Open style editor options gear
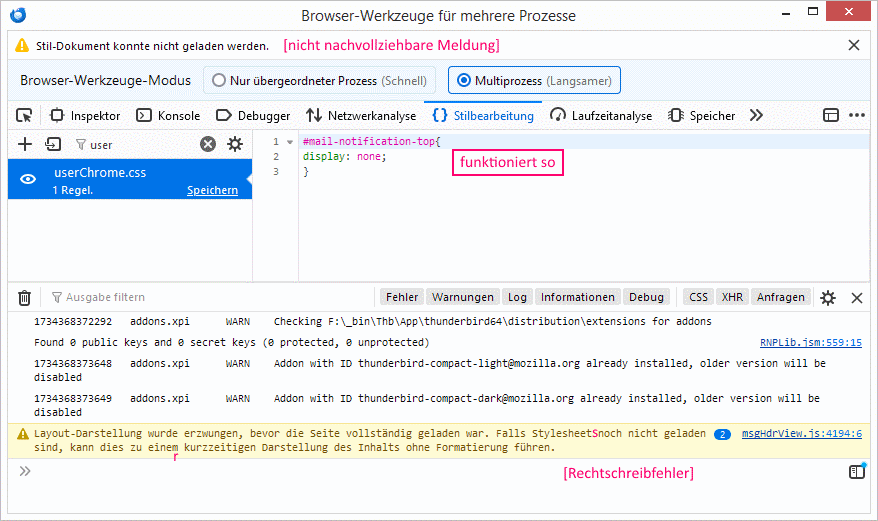The image size is (878, 521). [x=235, y=145]
